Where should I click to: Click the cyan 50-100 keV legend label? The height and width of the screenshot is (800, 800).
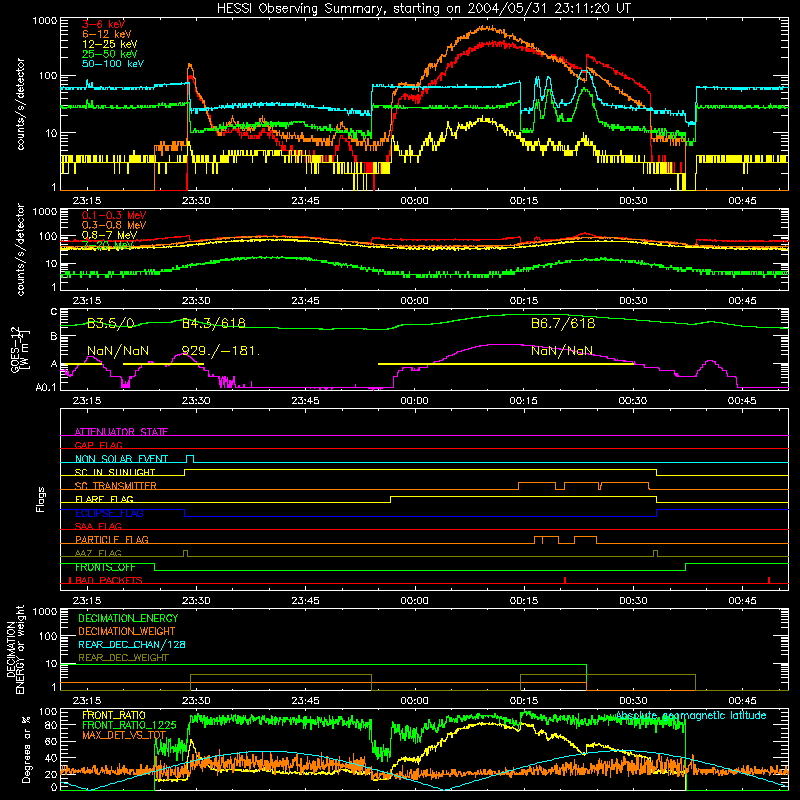tap(113, 64)
